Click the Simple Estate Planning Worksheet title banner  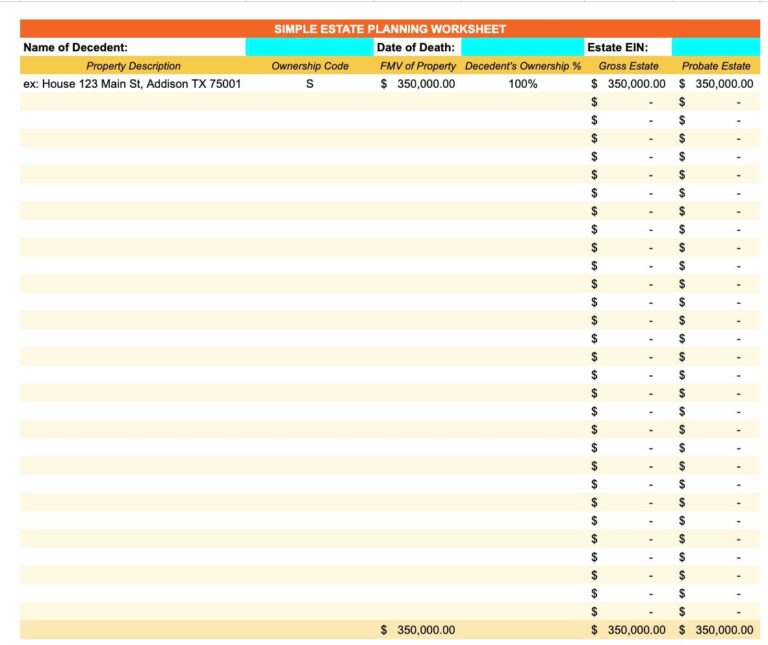pos(390,29)
